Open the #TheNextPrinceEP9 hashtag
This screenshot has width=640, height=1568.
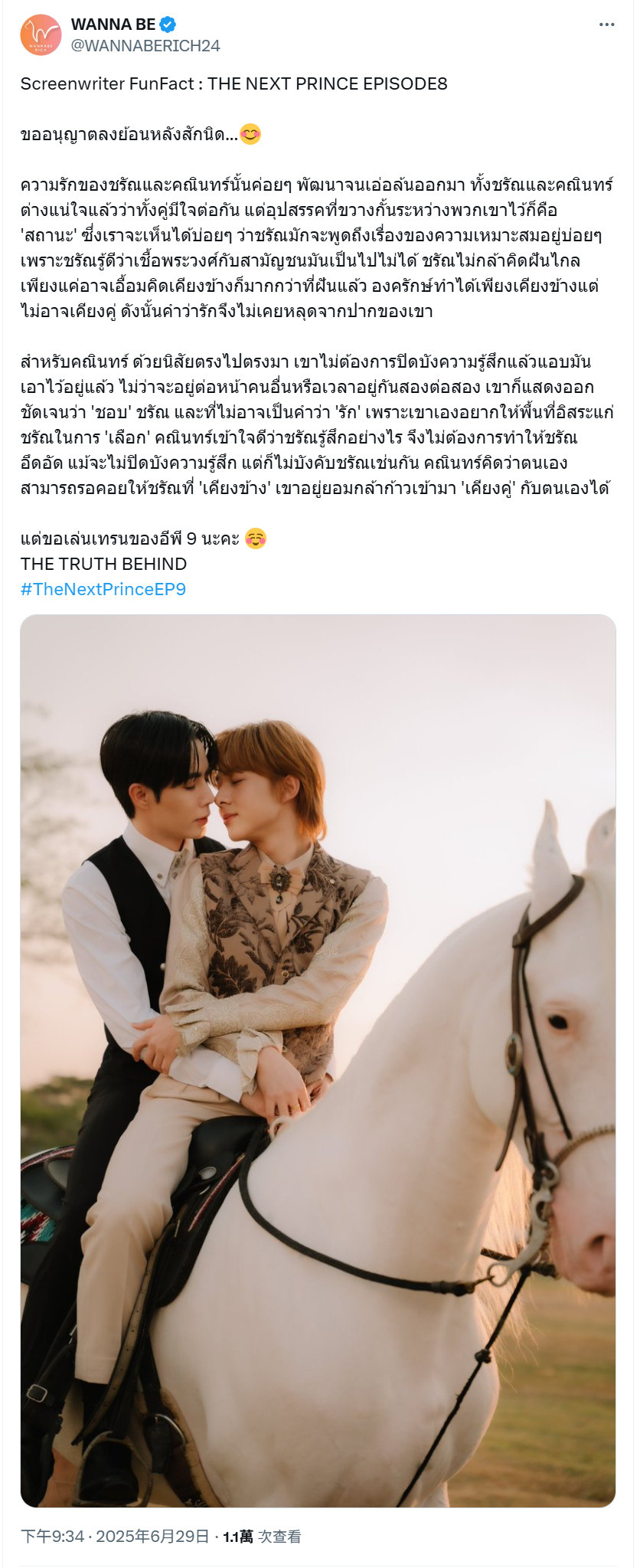(x=103, y=589)
